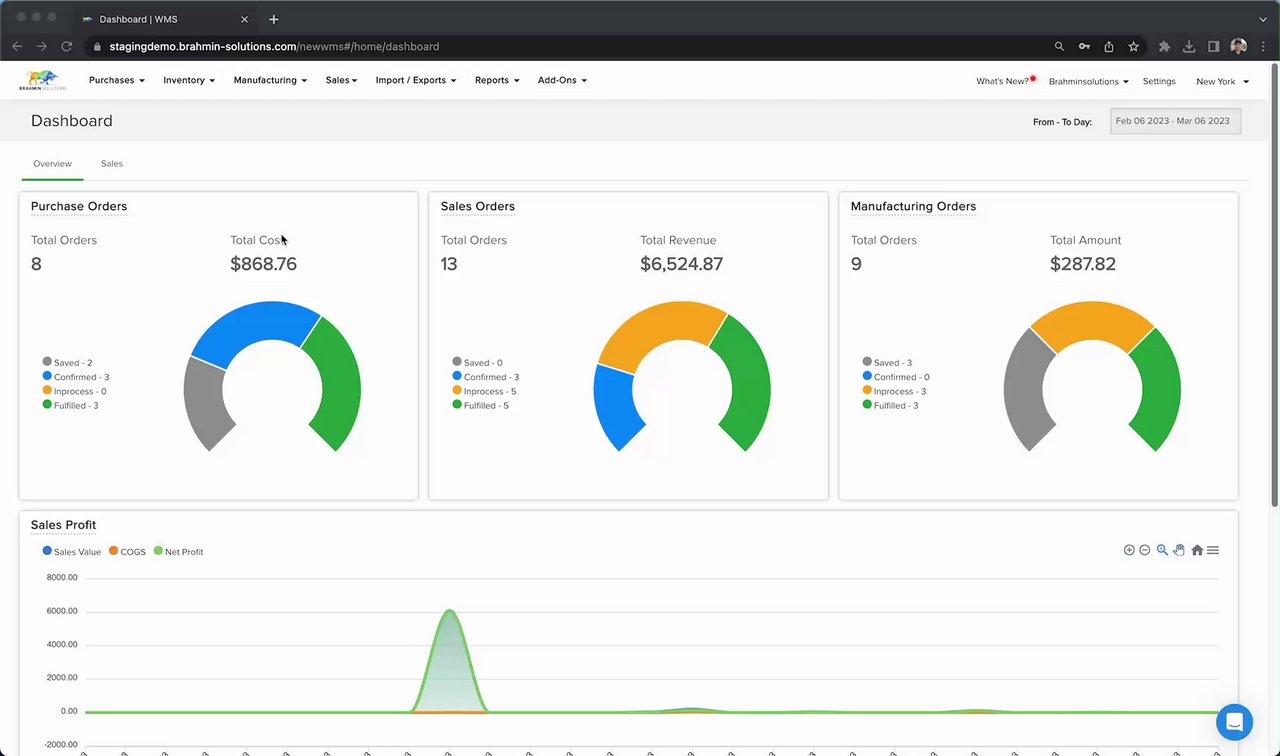The image size is (1280, 756).
Task: Open the chat support widget
Action: [x=1234, y=721]
